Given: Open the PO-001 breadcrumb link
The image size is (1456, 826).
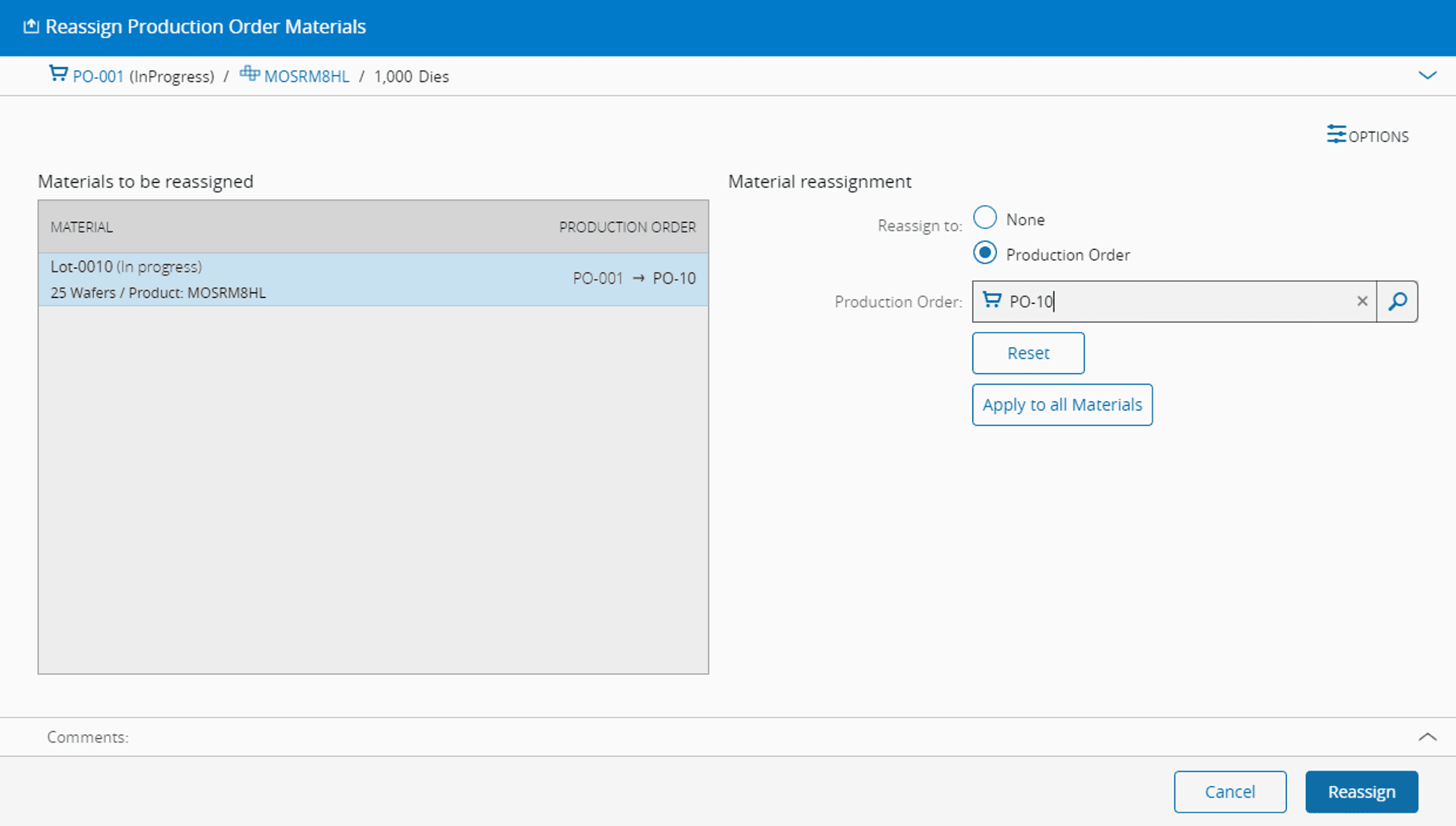Looking at the screenshot, I should 98,77.
